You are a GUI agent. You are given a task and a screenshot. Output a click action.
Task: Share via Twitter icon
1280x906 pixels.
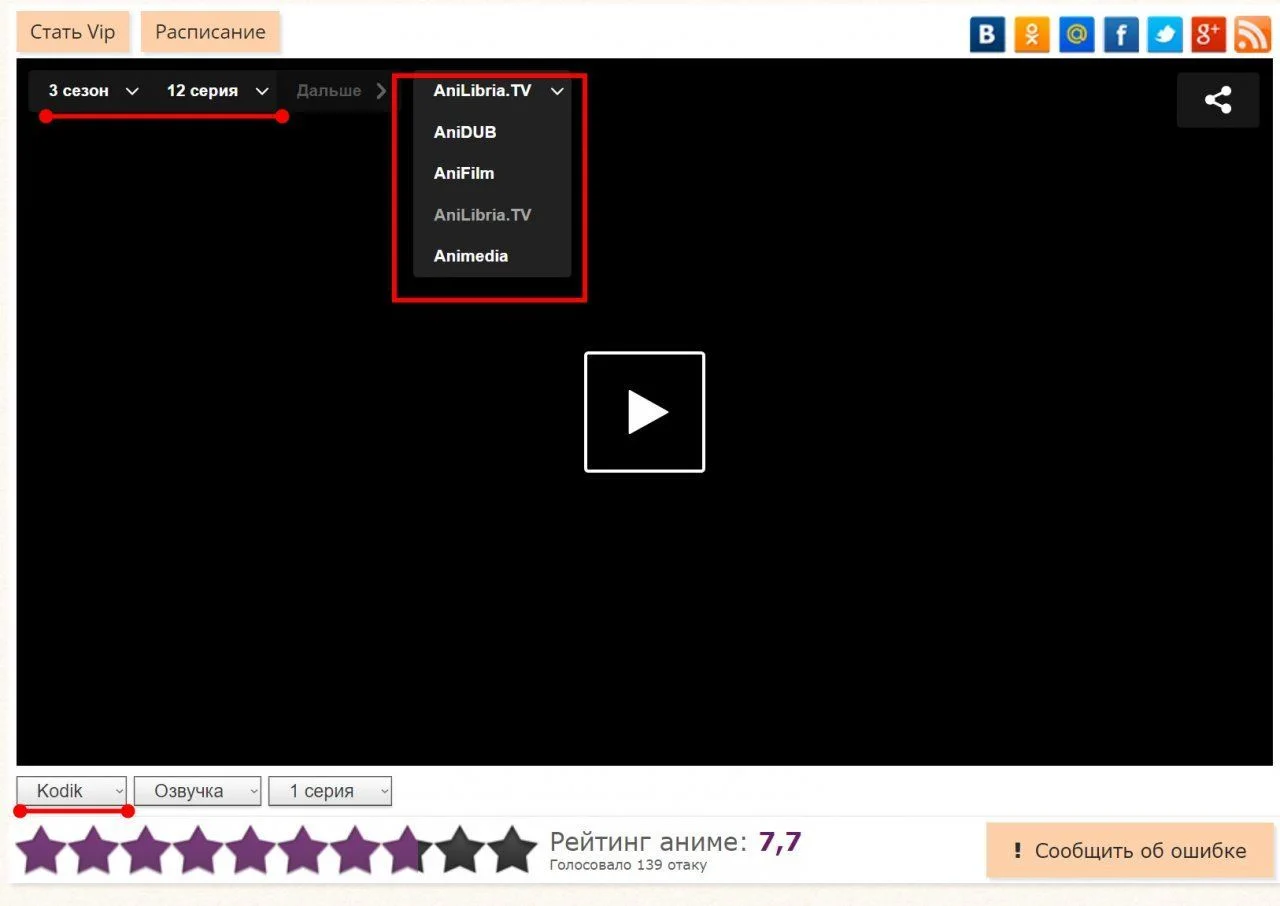[1165, 35]
